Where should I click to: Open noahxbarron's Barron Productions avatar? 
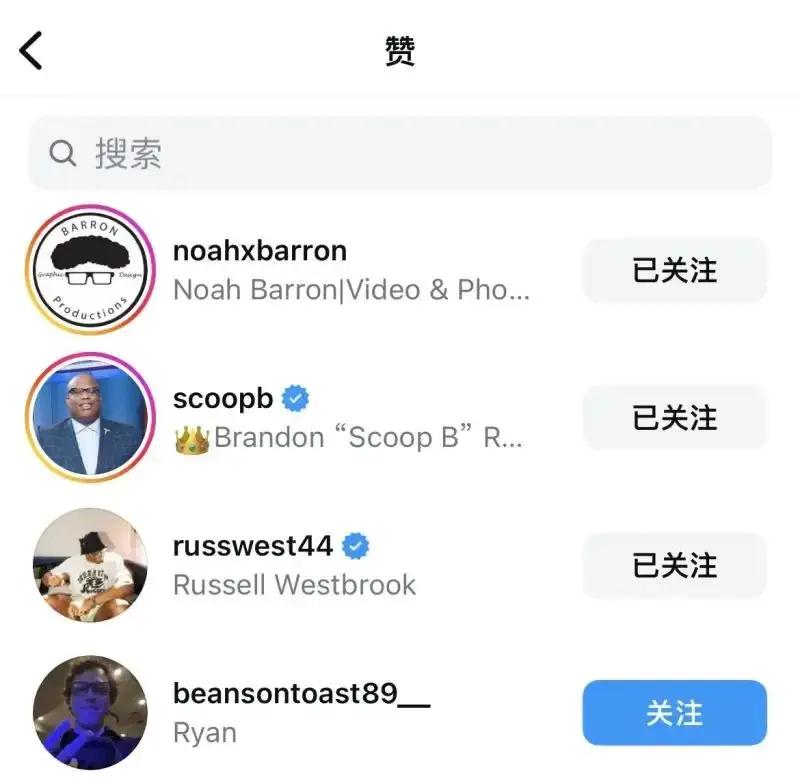point(90,269)
